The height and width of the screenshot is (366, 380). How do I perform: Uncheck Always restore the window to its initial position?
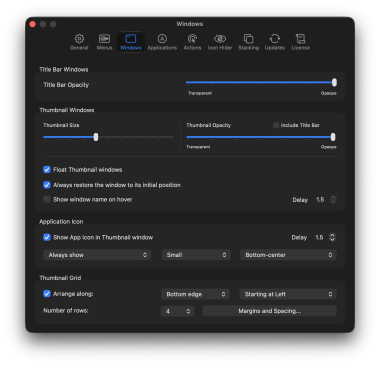(x=47, y=185)
